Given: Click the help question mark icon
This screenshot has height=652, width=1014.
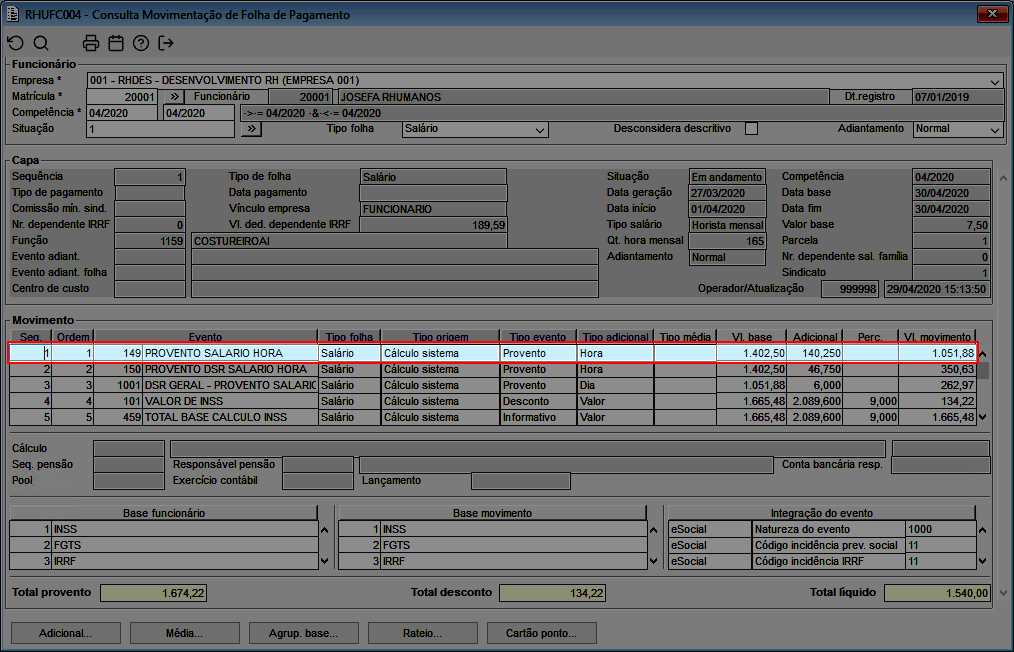Looking at the screenshot, I should [141, 43].
